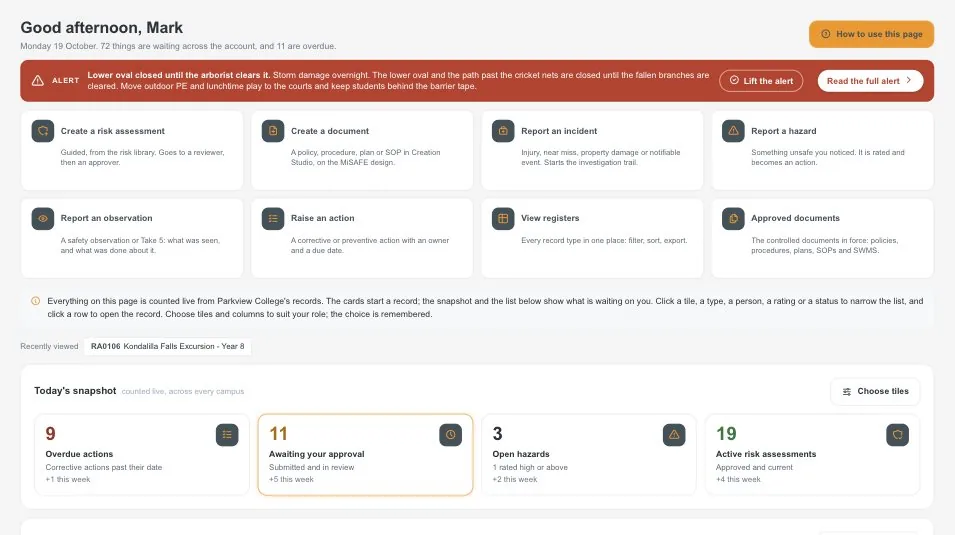The width and height of the screenshot is (955, 535).
Task: Click the Good afternoon, Mark heading
Action: (102, 27)
